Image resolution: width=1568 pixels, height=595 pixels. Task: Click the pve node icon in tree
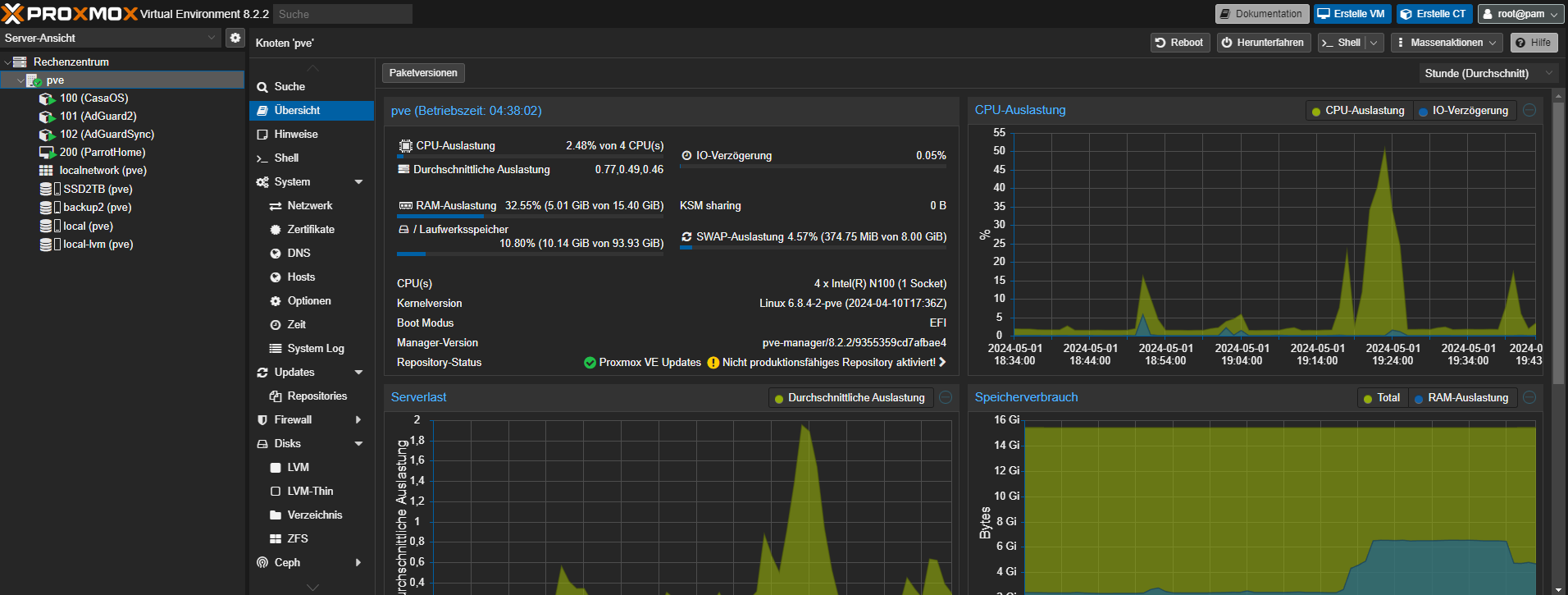point(34,80)
